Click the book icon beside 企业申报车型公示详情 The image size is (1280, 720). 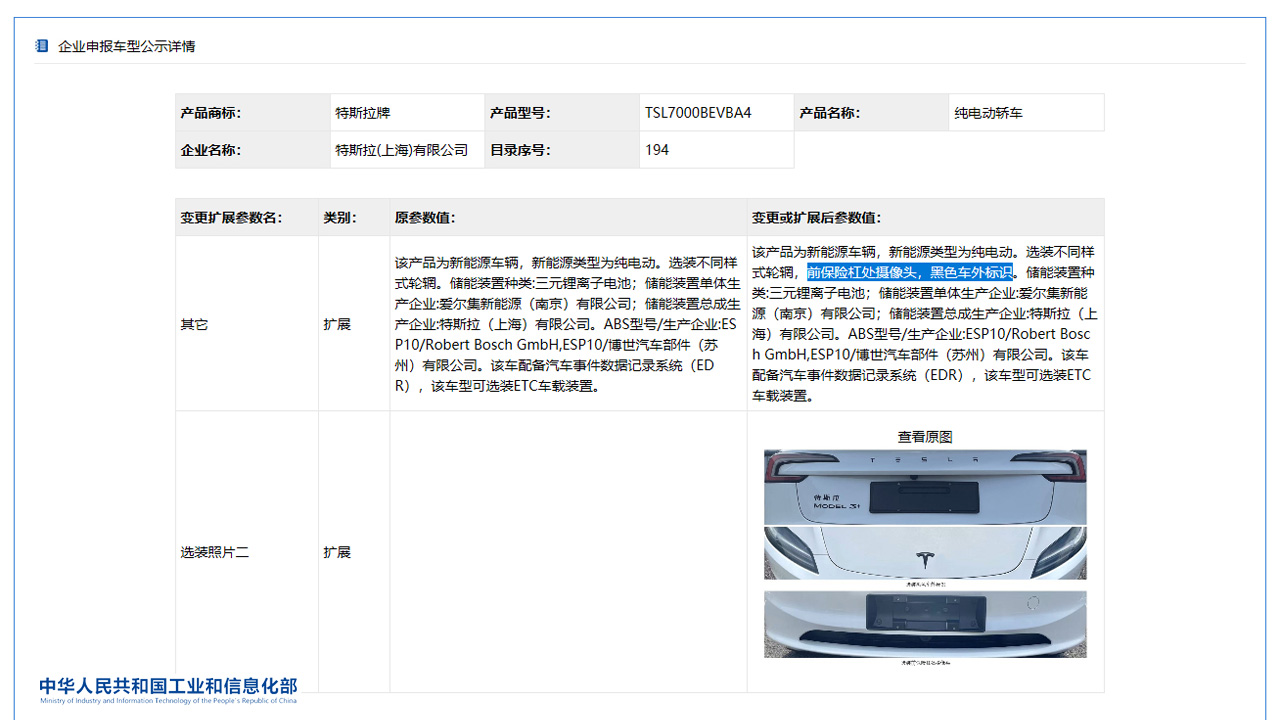tap(41, 46)
